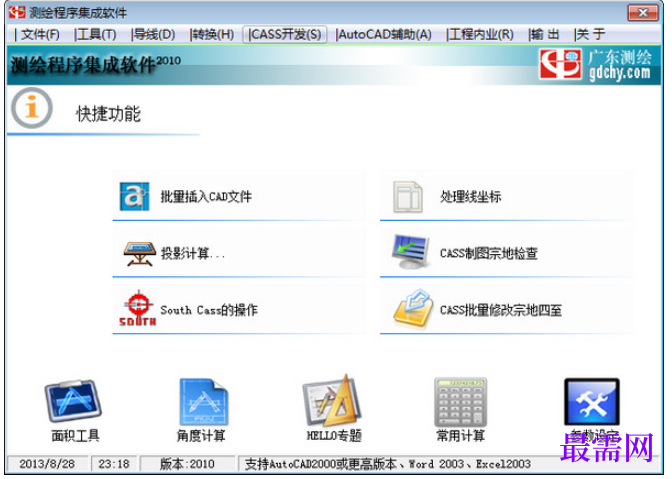The height and width of the screenshot is (479, 672).
Task: Open the 处理线坐标 shortcut text
Action: [470, 197]
